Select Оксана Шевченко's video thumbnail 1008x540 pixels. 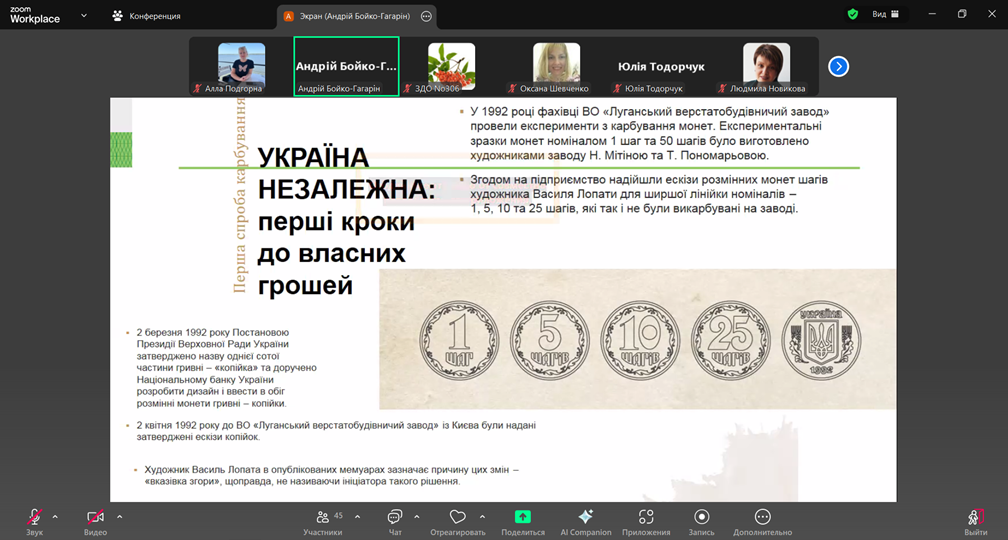[556, 66]
